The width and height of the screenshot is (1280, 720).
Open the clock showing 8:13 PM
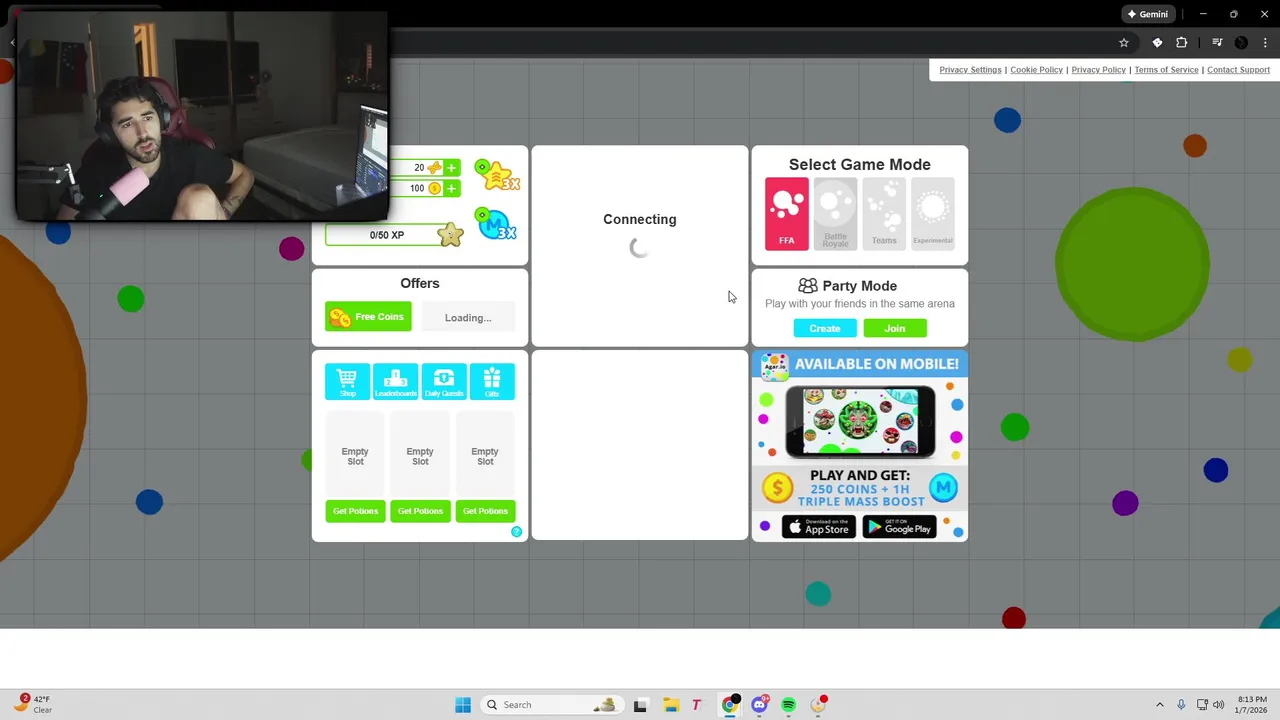tap(1252, 705)
